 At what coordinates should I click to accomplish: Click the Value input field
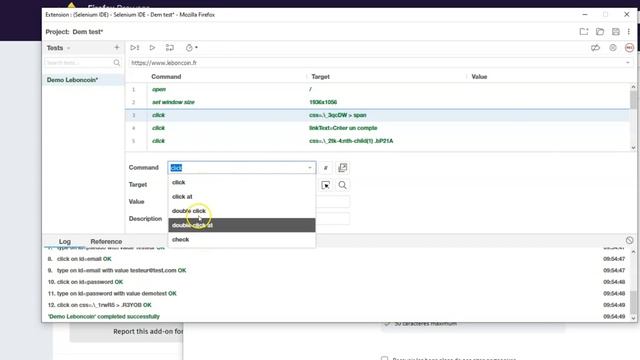[x=333, y=202]
